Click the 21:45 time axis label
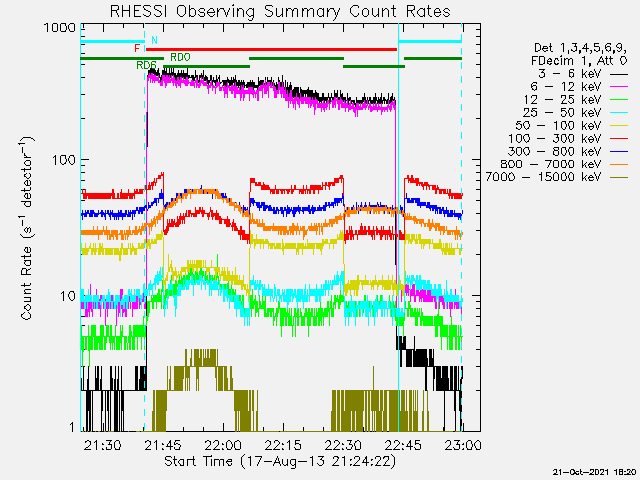The width and height of the screenshot is (640, 480). pos(163,445)
